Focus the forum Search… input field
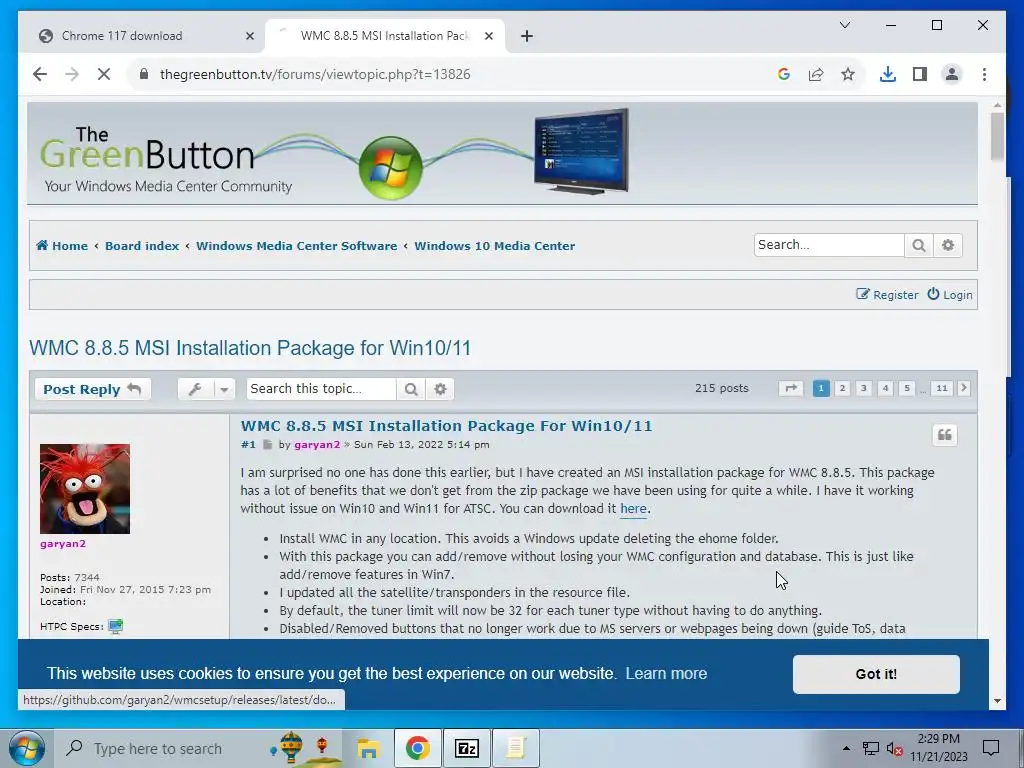1024x768 pixels. pos(829,246)
